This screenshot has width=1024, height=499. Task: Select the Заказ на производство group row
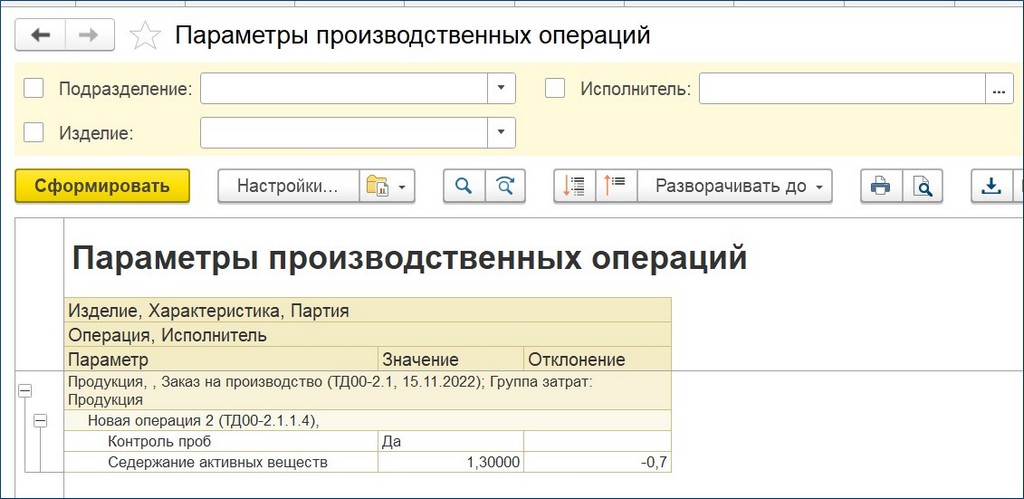[x=368, y=391]
